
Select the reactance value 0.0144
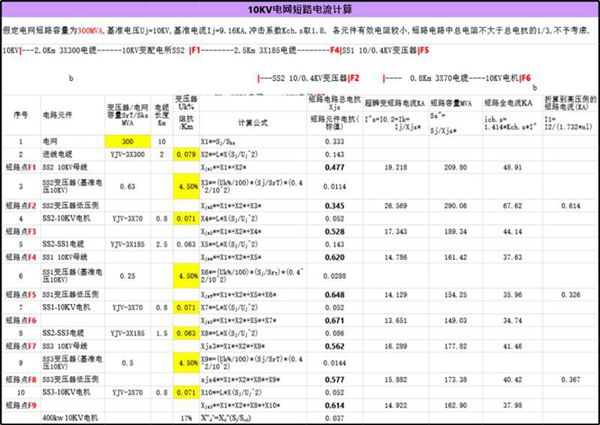334,363
